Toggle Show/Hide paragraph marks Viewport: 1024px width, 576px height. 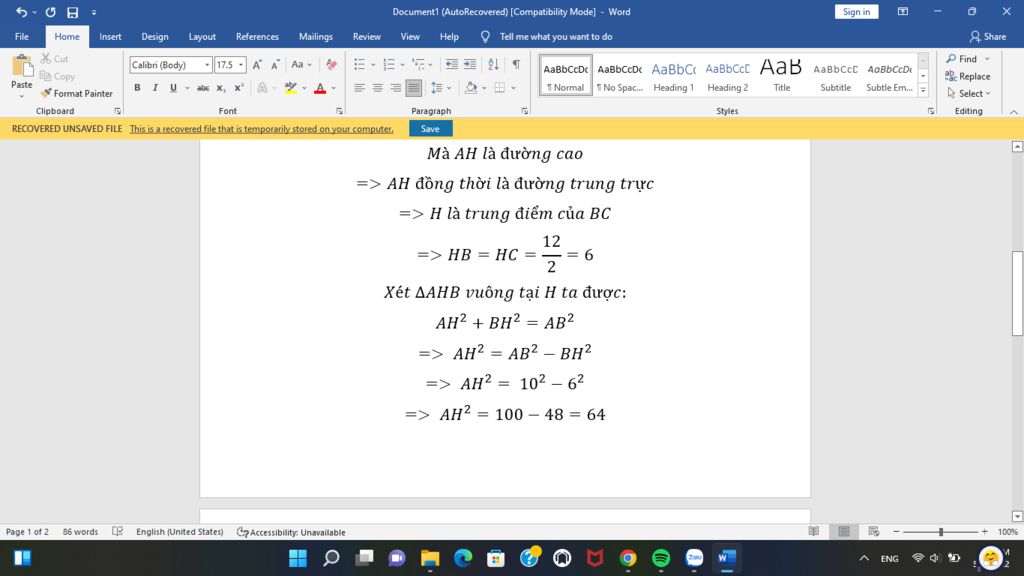pyautogui.click(x=517, y=64)
